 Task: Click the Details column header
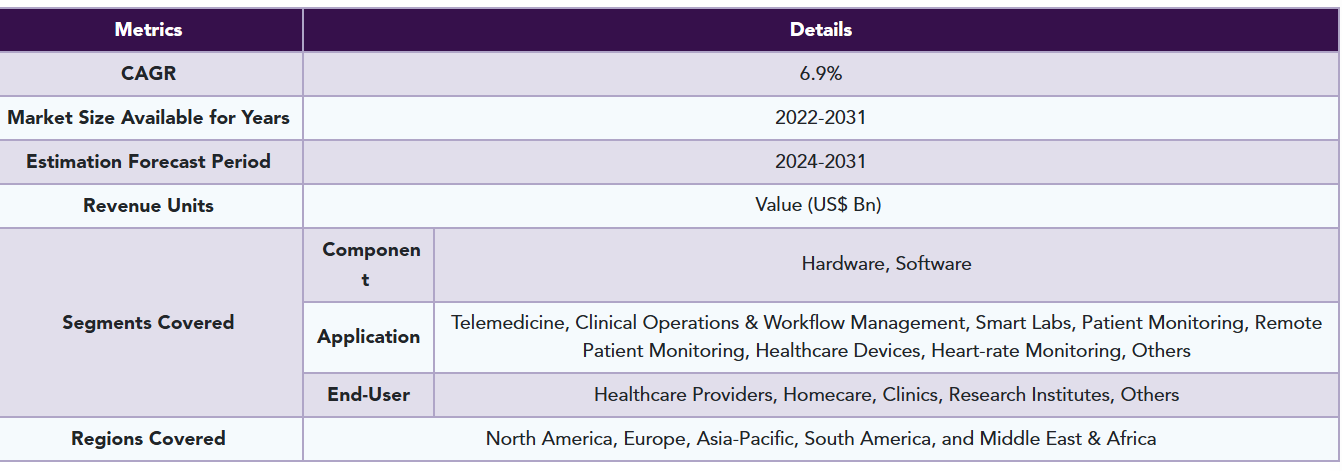(820, 30)
